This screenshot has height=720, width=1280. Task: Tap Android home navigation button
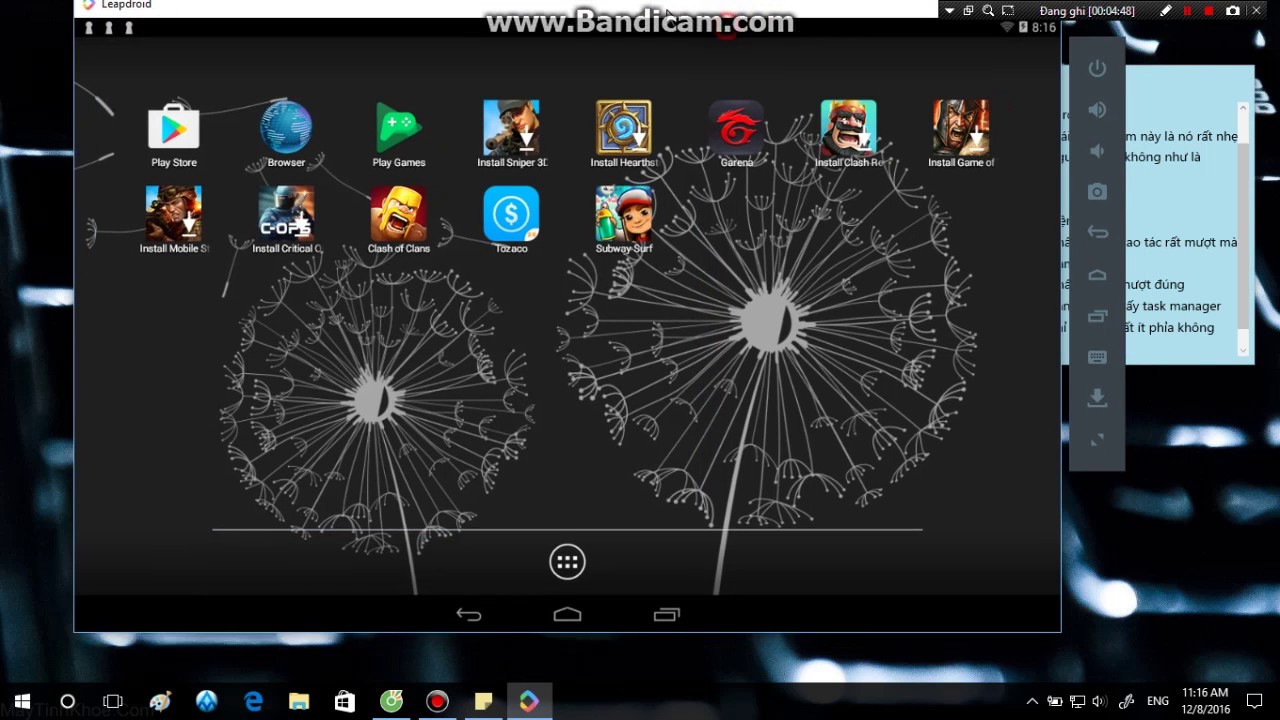click(x=567, y=615)
